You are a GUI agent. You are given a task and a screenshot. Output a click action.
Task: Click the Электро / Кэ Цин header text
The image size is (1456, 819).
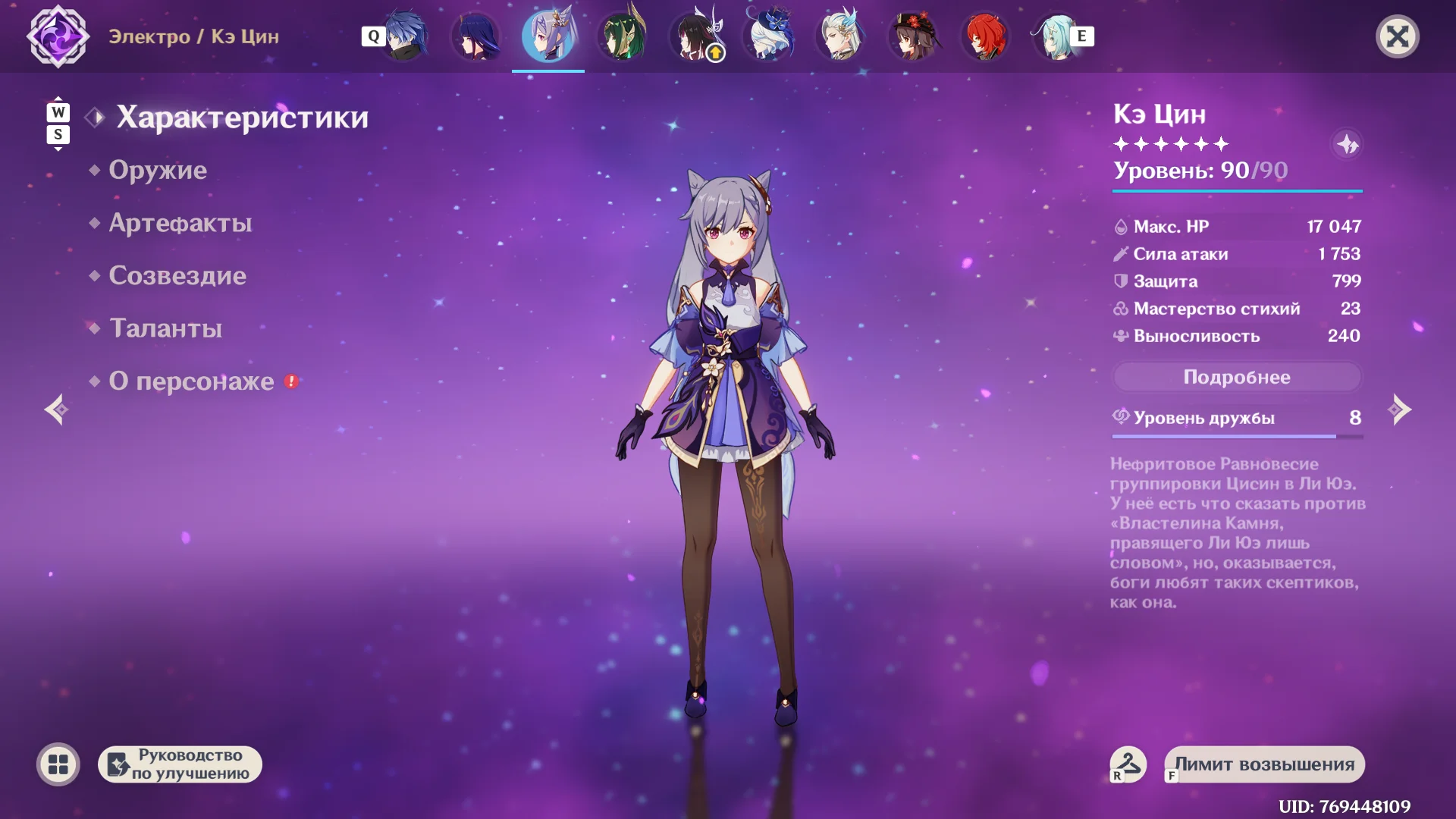pyautogui.click(x=193, y=36)
